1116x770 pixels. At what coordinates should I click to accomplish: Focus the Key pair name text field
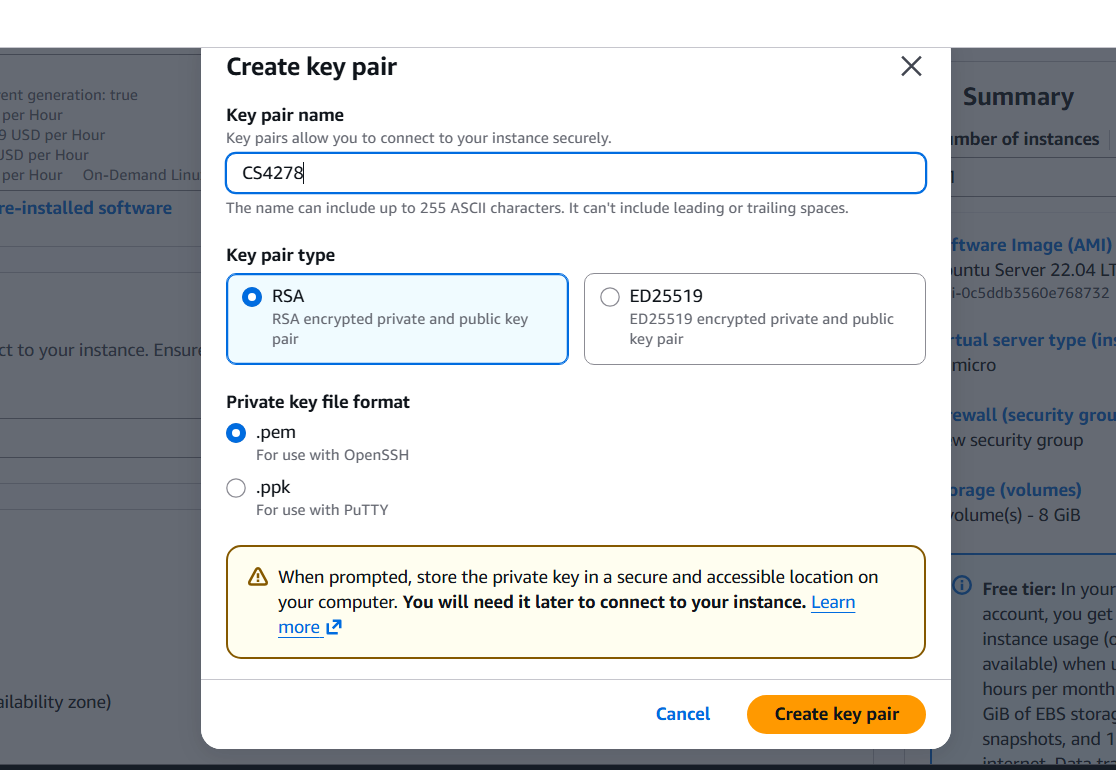point(575,173)
